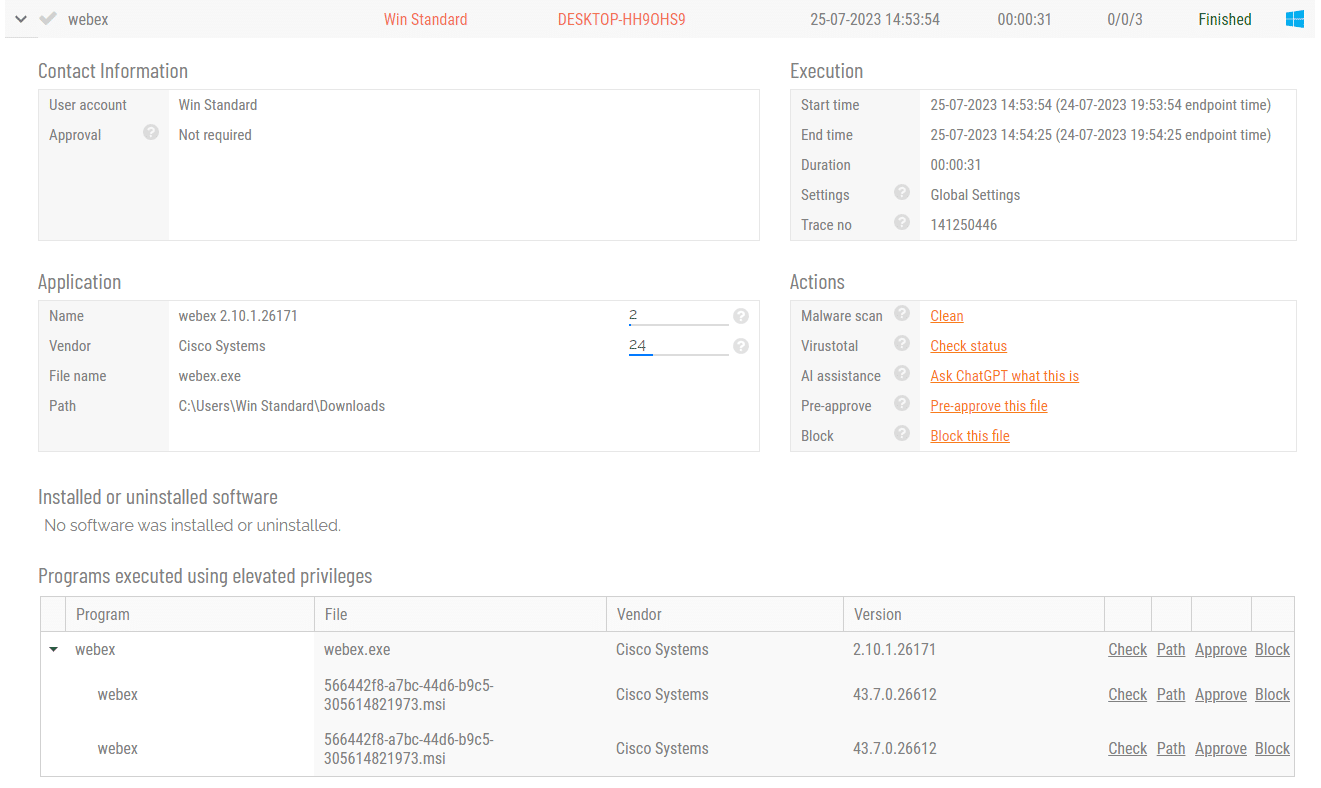The height and width of the screenshot is (788, 1321).
Task: Open help icon next to Pre-approve
Action: click(x=902, y=403)
